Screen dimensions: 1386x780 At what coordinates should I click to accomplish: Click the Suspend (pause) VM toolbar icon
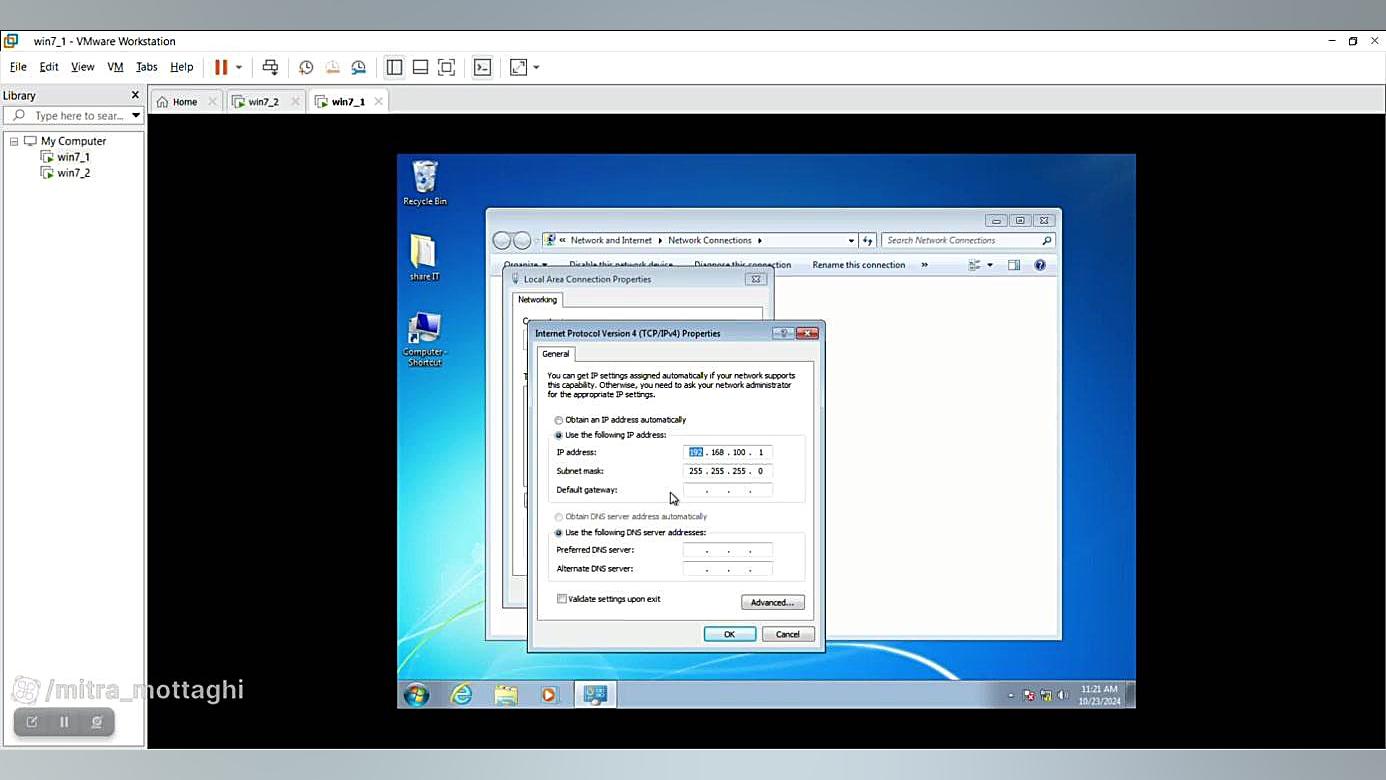point(221,67)
